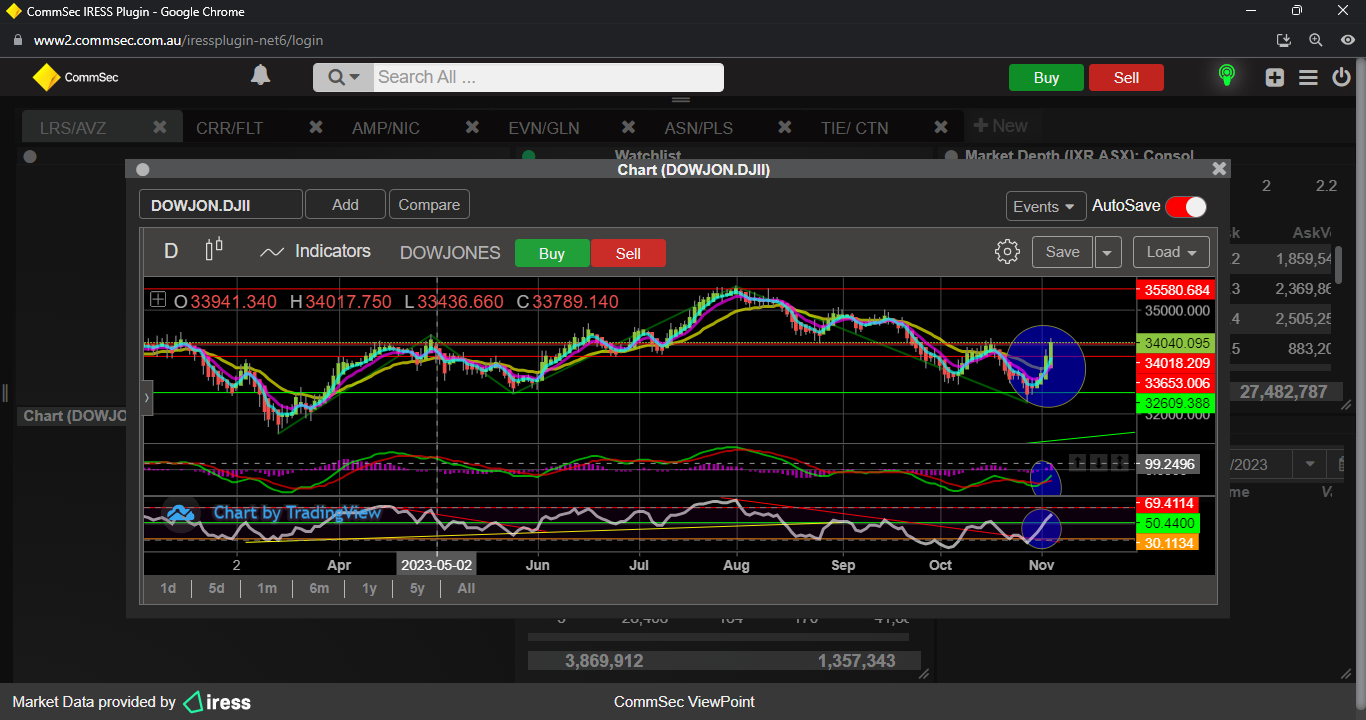This screenshot has height=720, width=1366.
Task: Open the Events dropdown
Action: coord(1046,206)
